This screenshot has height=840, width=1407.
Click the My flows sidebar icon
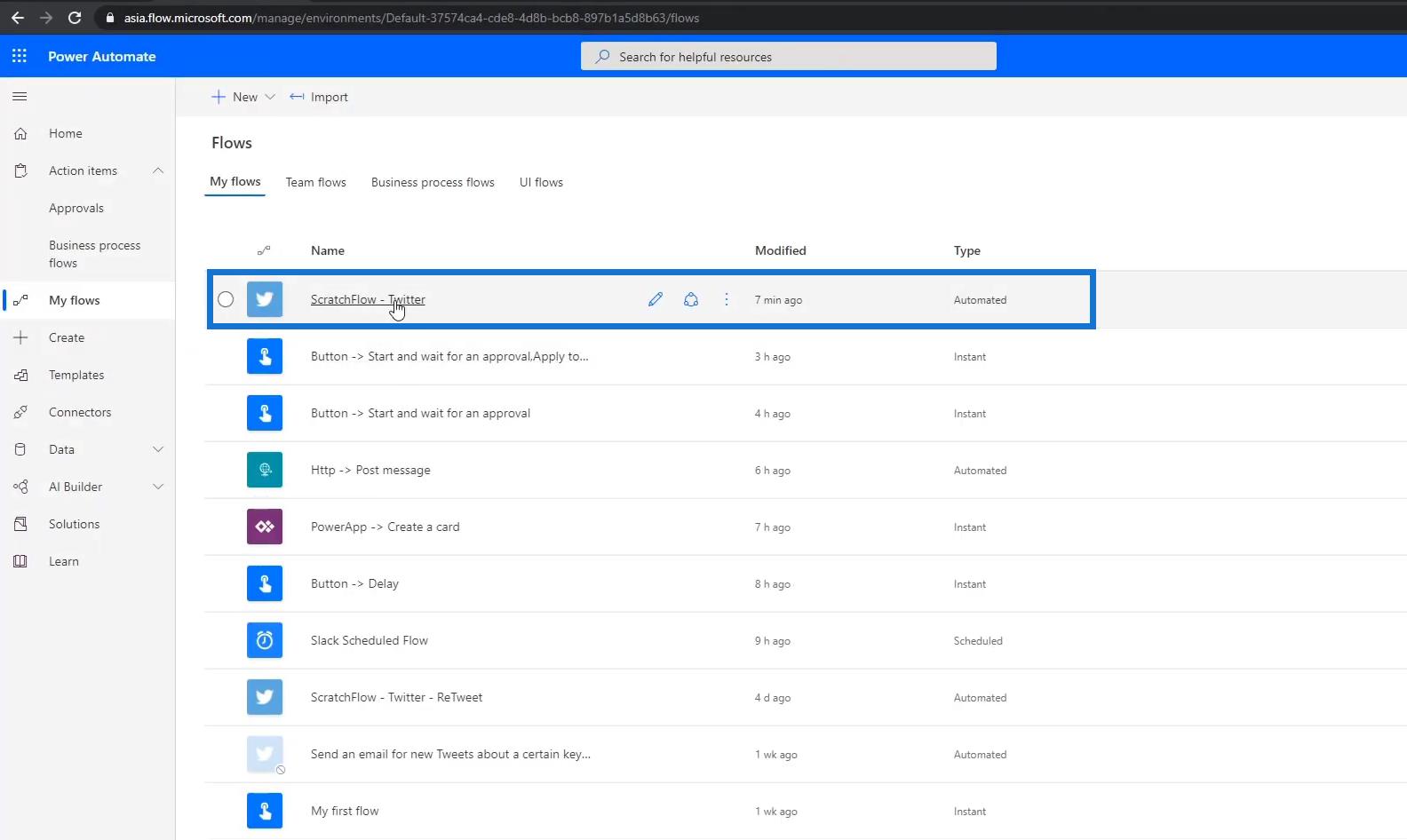point(20,300)
